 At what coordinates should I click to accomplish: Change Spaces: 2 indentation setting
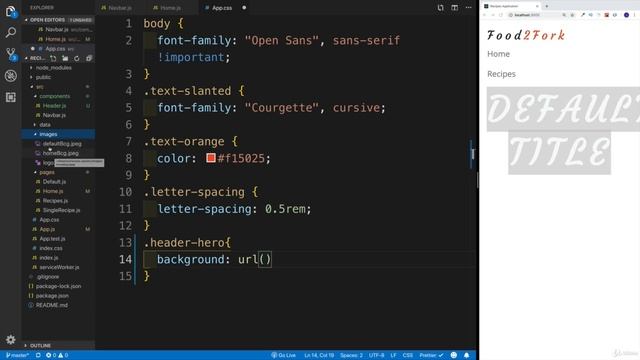point(351,355)
